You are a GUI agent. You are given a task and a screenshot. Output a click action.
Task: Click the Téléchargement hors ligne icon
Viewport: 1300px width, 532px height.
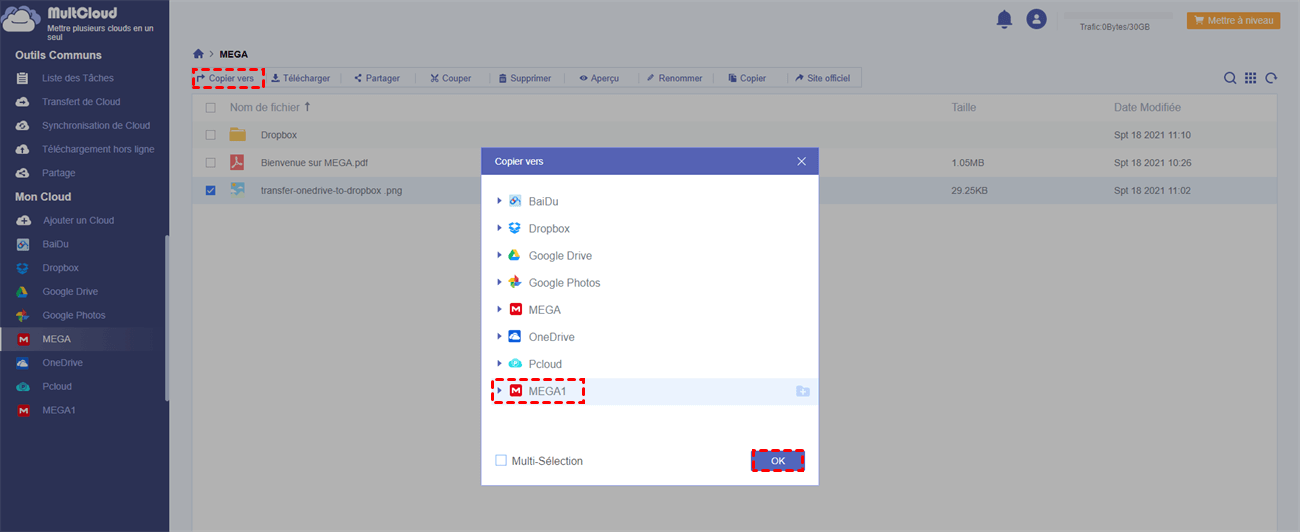(x=23, y=149)
